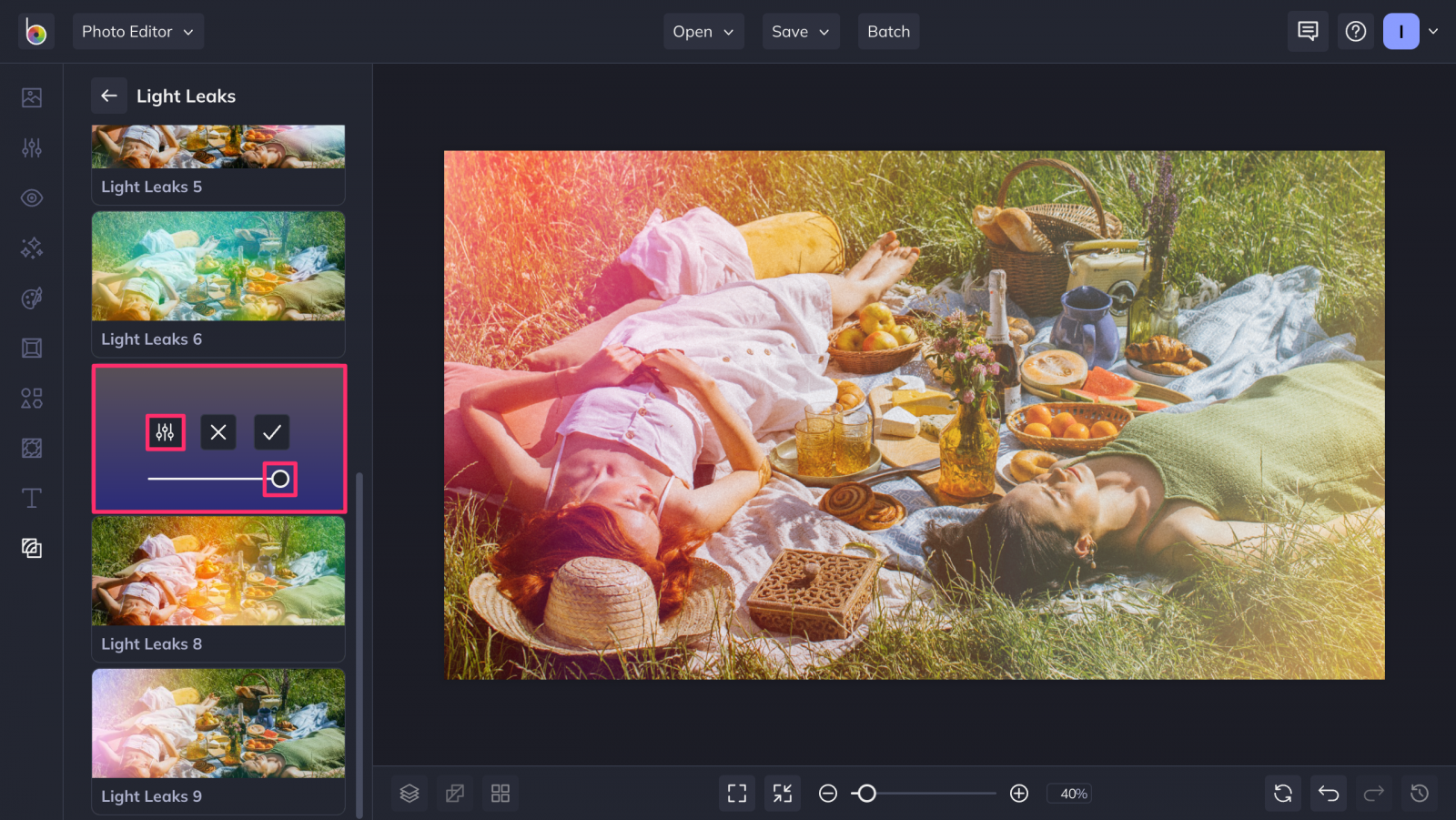Go back from Light Leaks panel
This screenshot has width=1456, height=820.
point(108,96)
